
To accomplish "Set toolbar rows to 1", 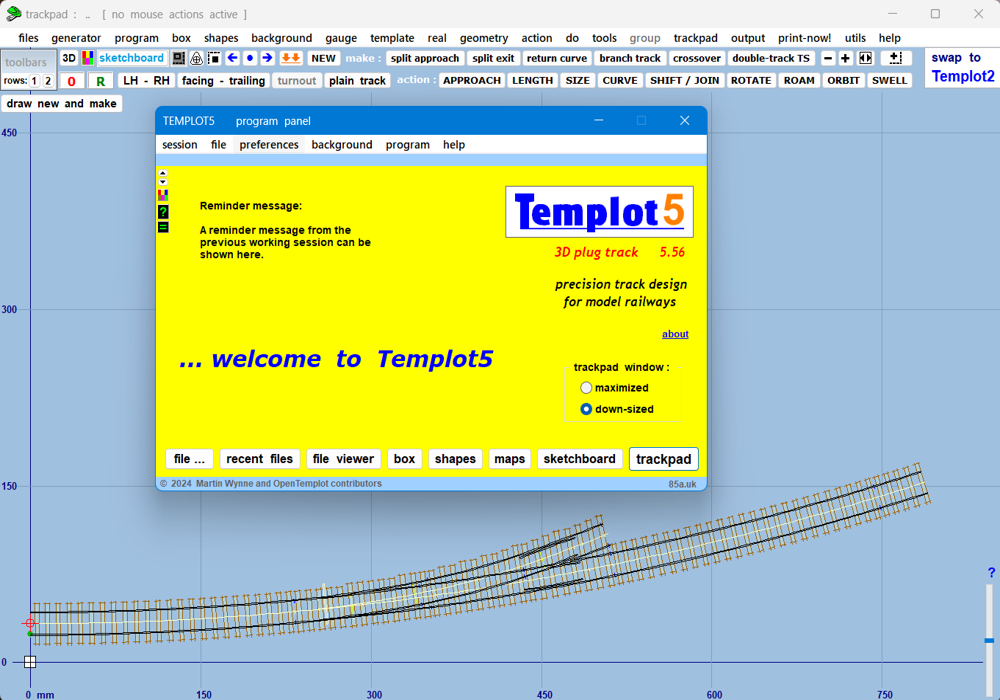I will [x=34, y=81].
